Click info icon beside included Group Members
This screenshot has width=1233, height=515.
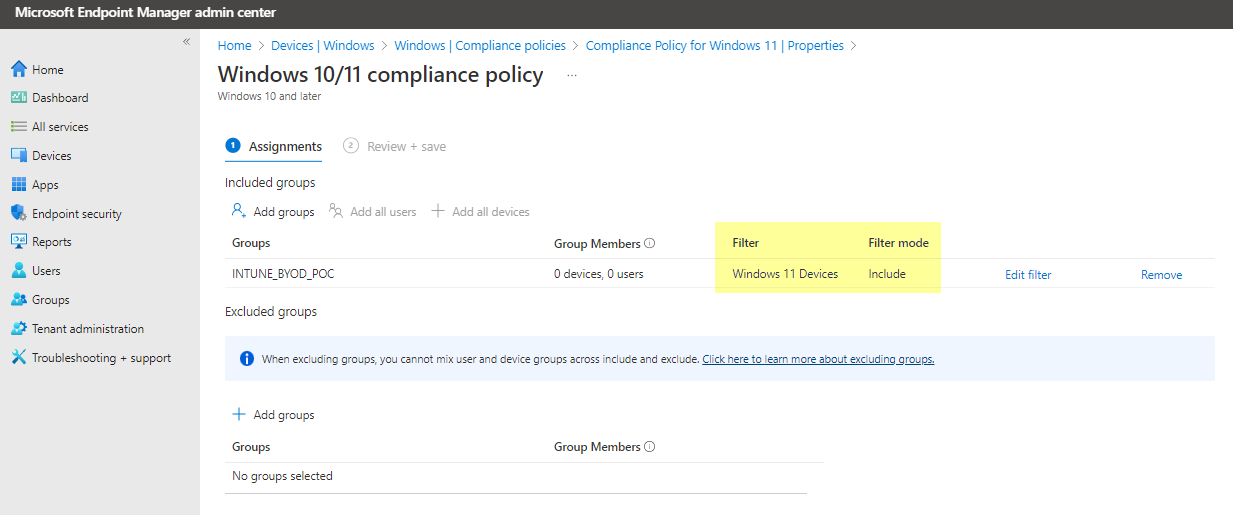point(650,243)
